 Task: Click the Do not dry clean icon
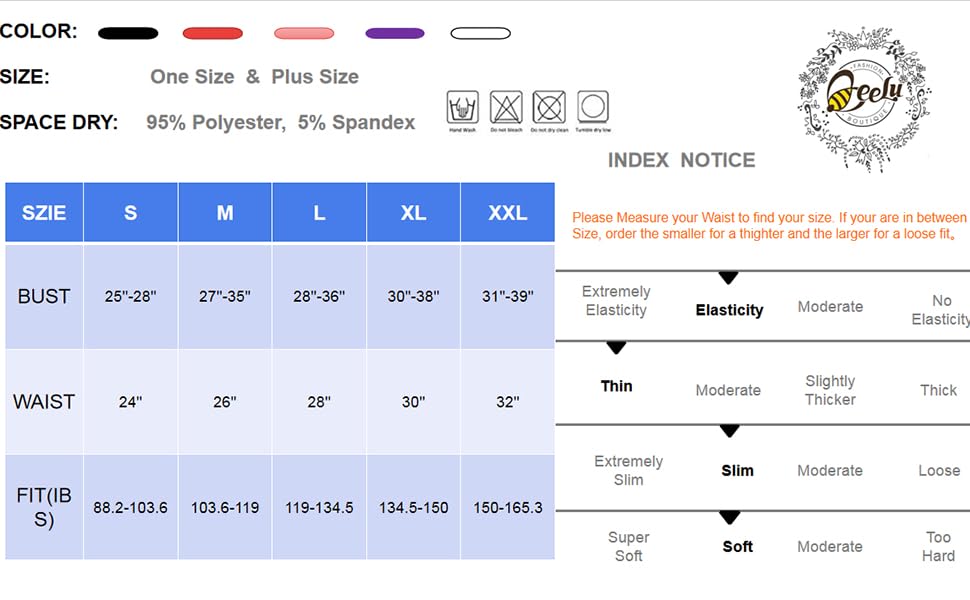[549, 107]
